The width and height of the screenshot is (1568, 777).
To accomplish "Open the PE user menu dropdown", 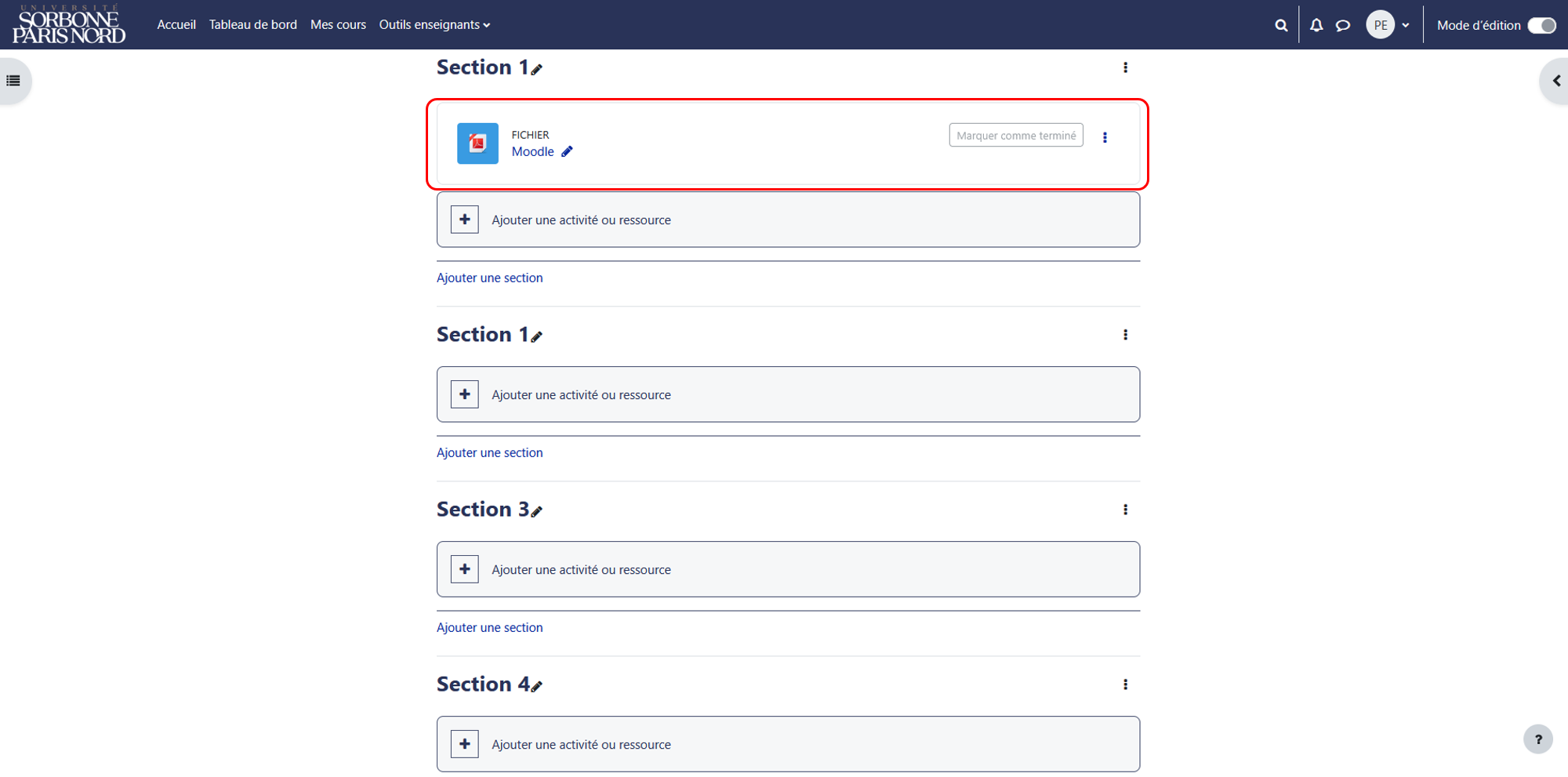I will (1388, 25).
